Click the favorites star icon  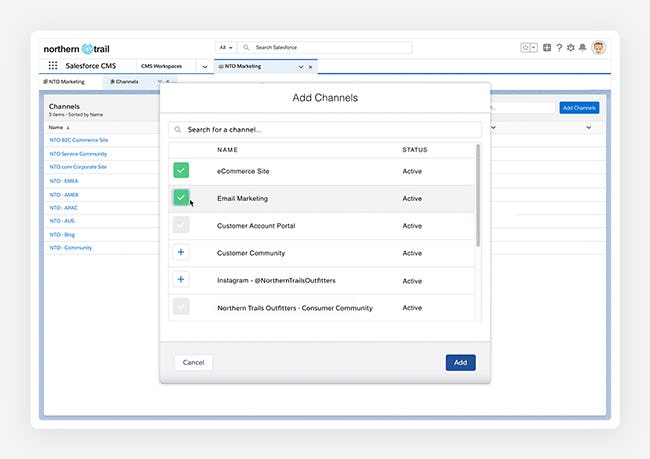coord(525,48)
